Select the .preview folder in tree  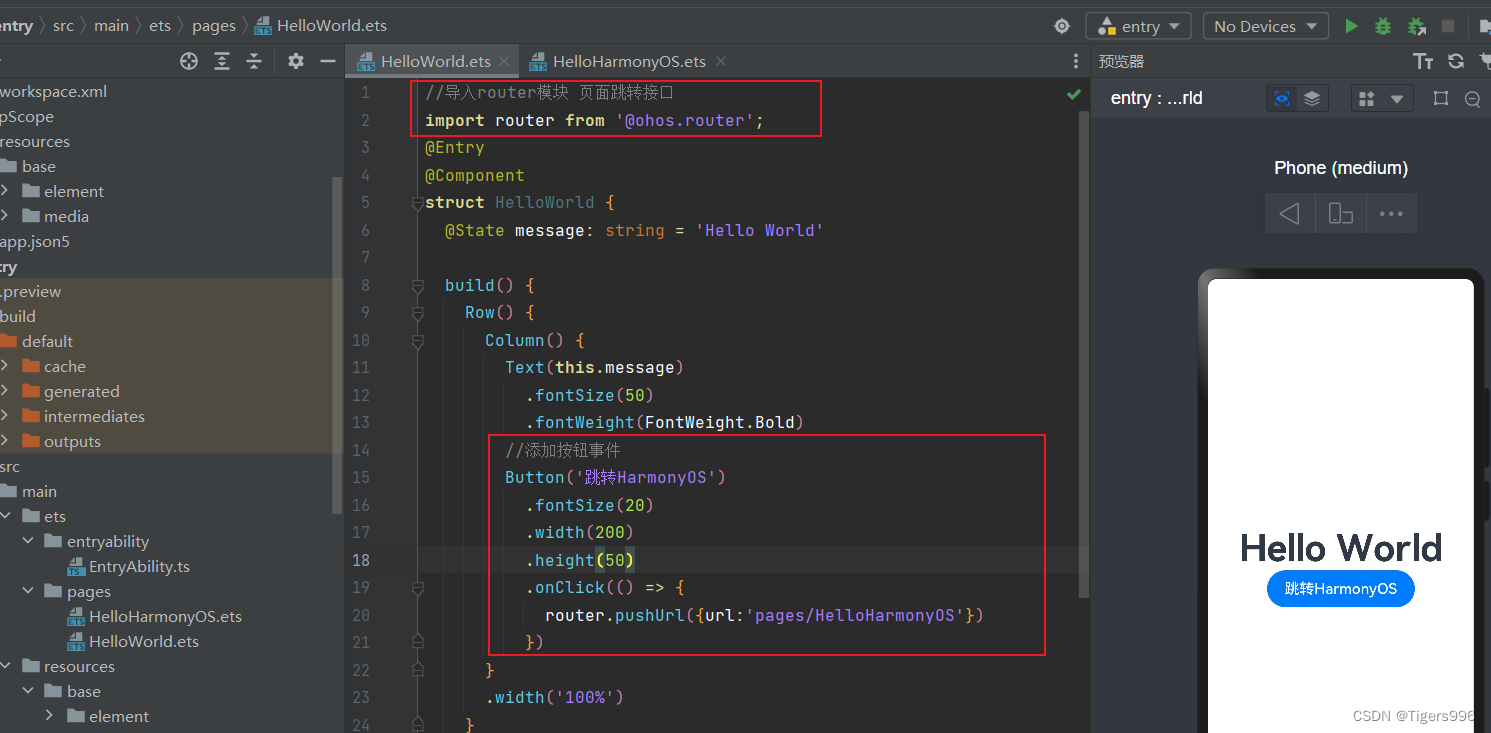31,291
